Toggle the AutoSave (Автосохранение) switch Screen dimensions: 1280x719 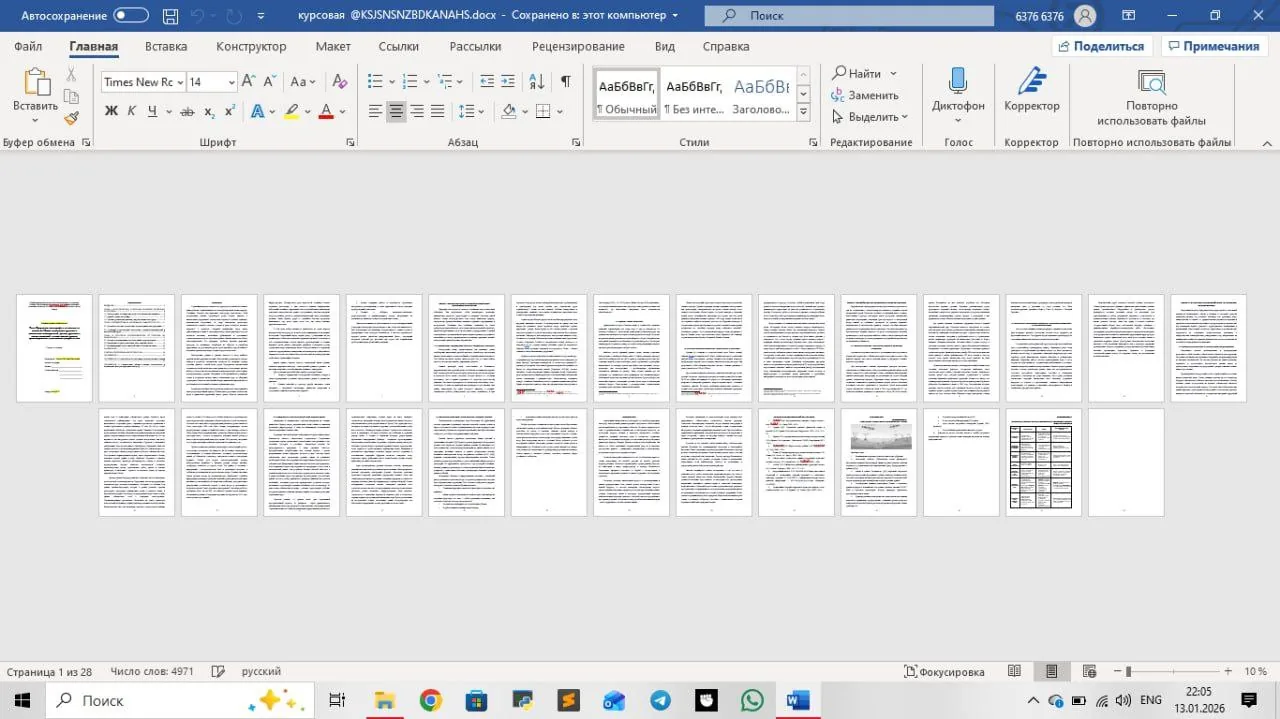(x=131, y=15)
